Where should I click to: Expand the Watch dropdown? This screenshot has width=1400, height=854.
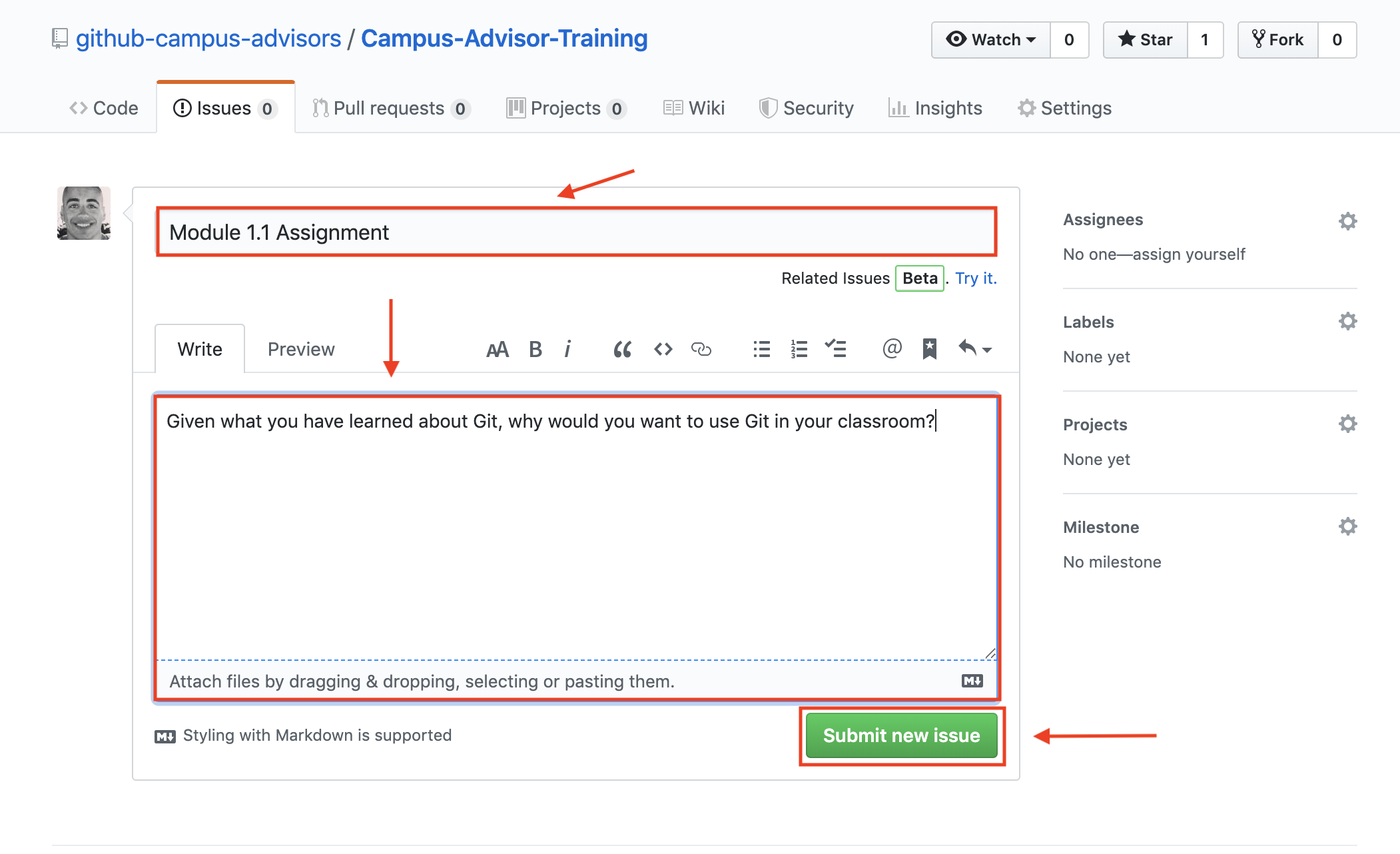pos(991,40)
